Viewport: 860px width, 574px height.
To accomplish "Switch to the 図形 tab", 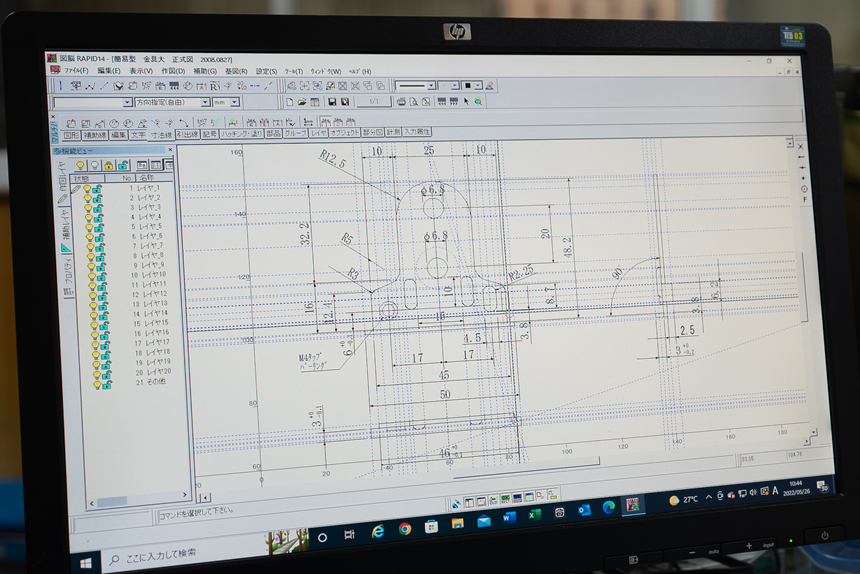I will pyautogui.click(x=71, y=135).
